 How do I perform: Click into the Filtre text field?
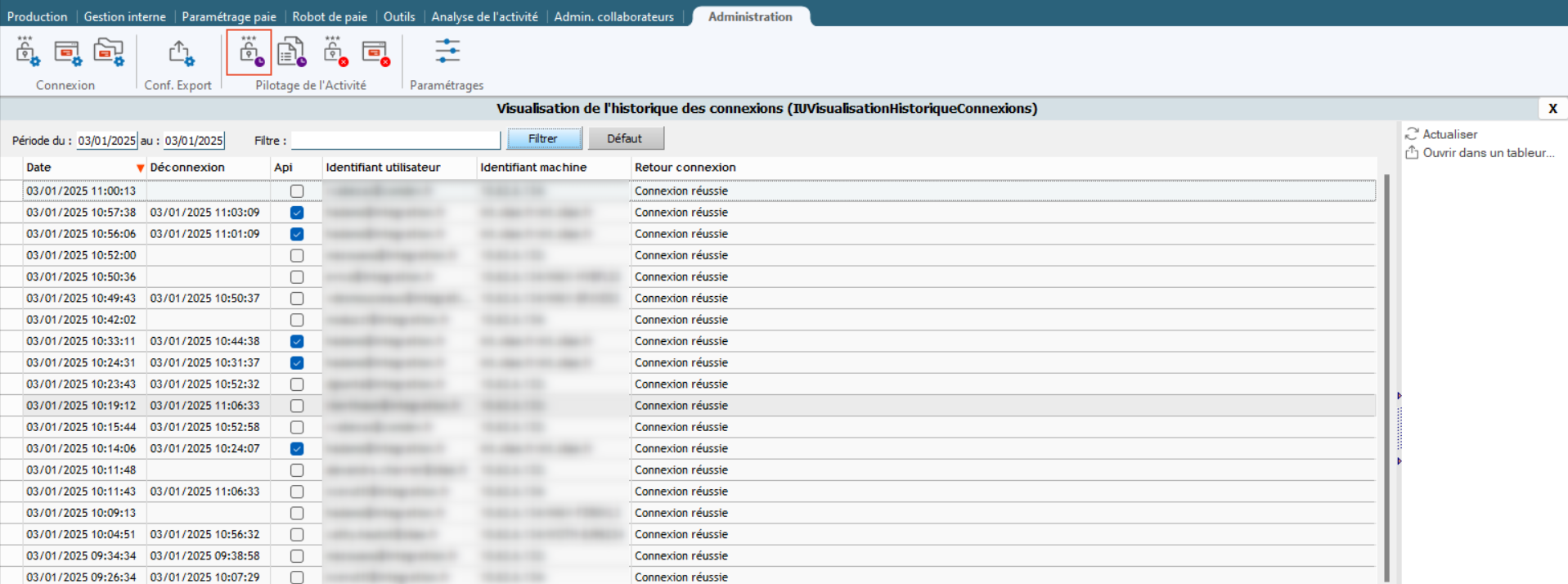point(395,141)
